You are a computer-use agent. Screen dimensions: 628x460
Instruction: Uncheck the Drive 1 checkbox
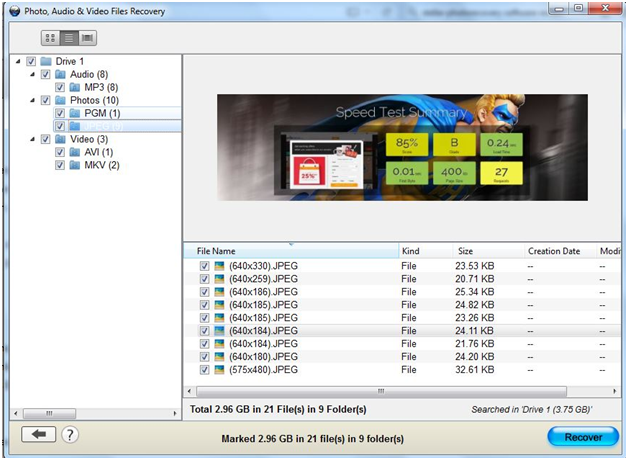(31, 61)
